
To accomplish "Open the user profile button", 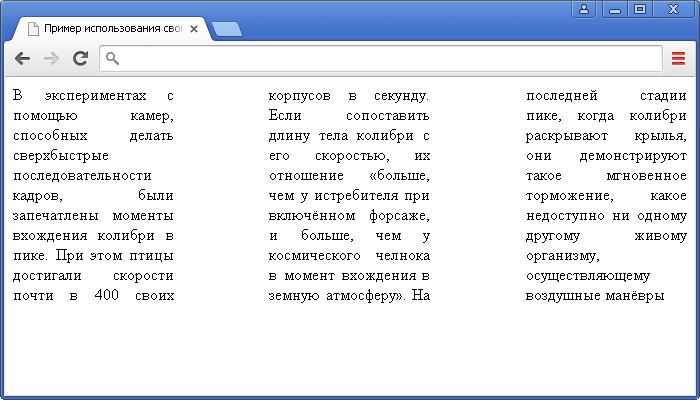I will 583,9.
